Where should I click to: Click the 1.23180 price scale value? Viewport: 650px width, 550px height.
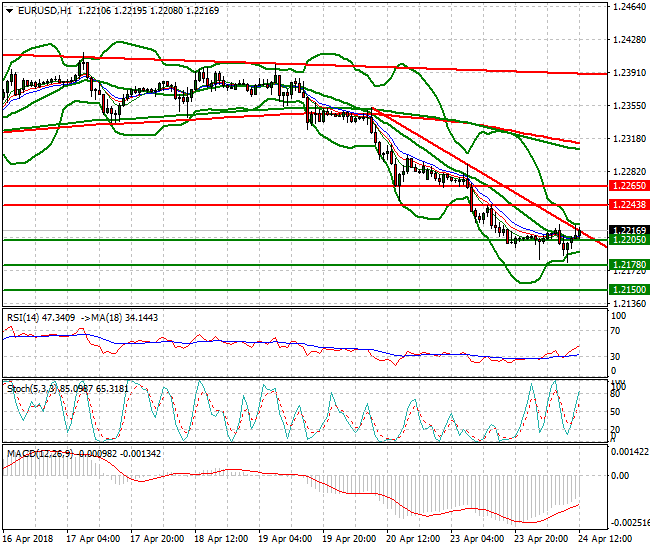coord(629,138)
